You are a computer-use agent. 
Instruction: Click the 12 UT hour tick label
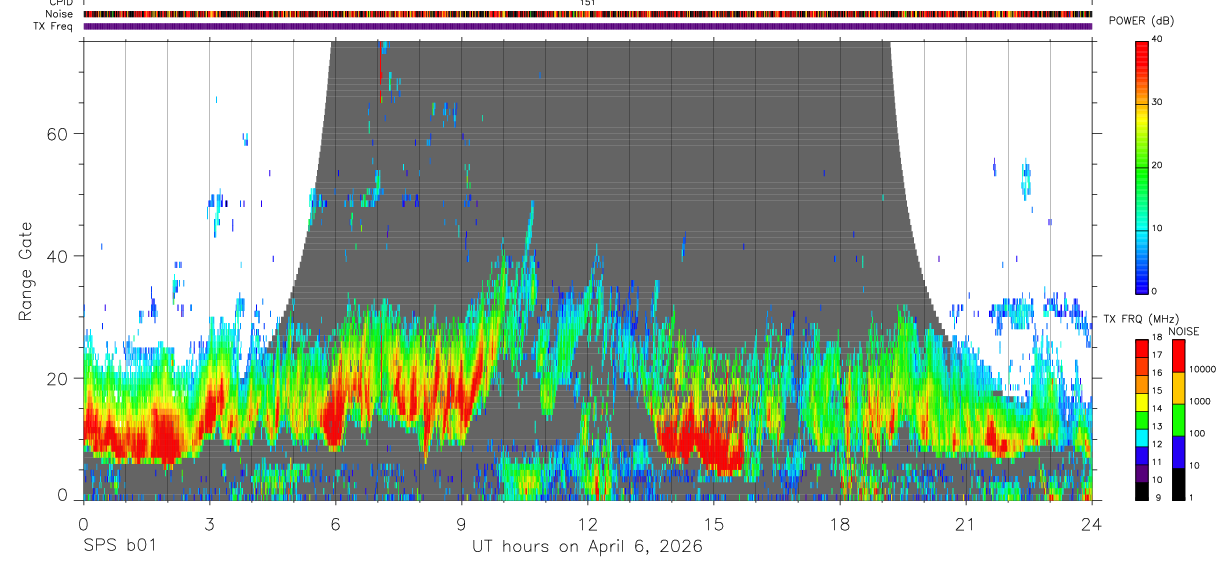[x=588, y=523]
